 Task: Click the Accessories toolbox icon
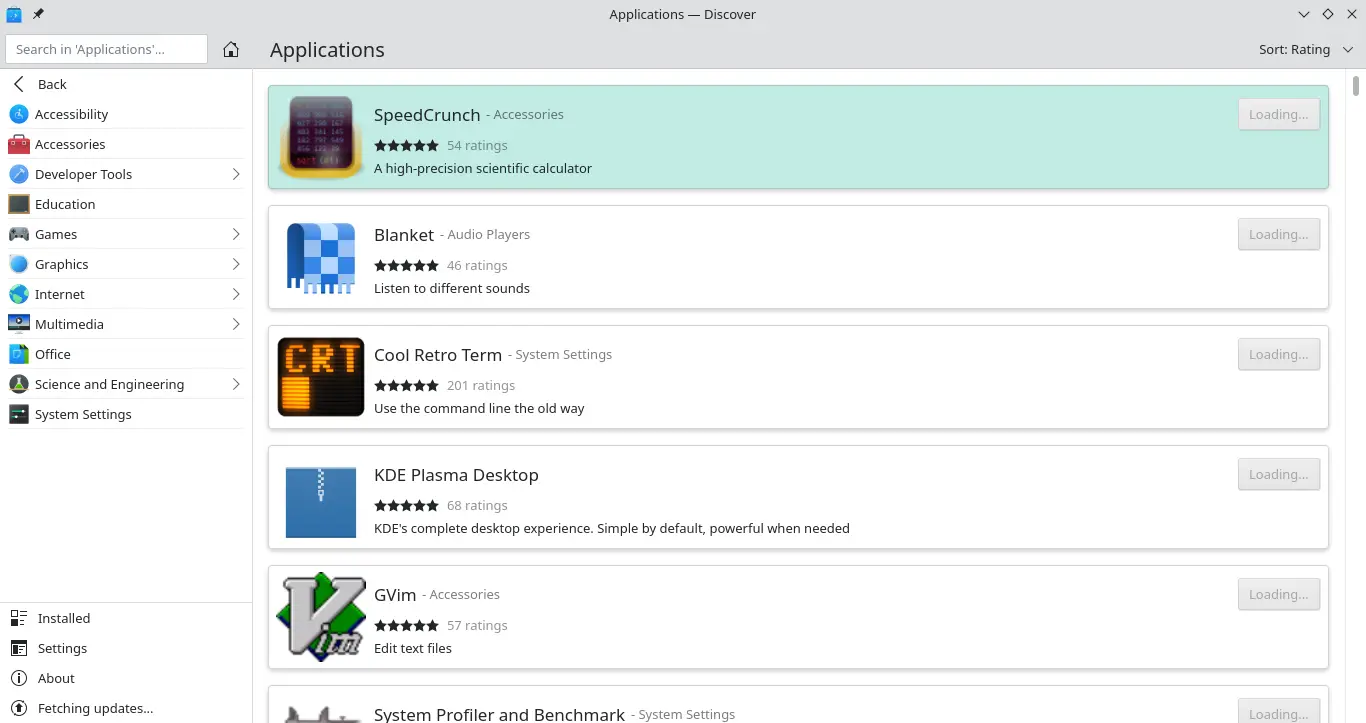(19, 144)
